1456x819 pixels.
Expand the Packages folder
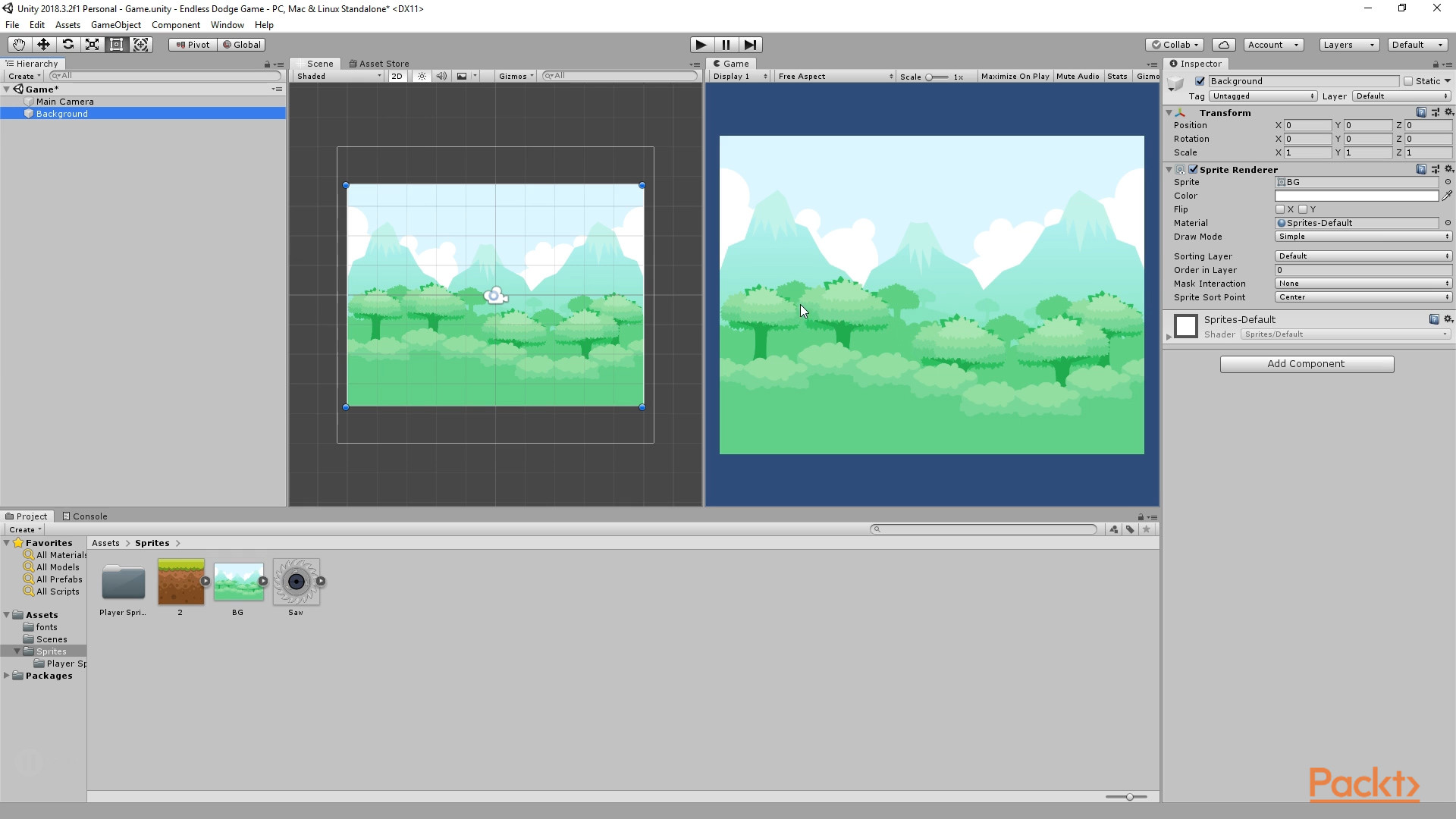[7, 676]
